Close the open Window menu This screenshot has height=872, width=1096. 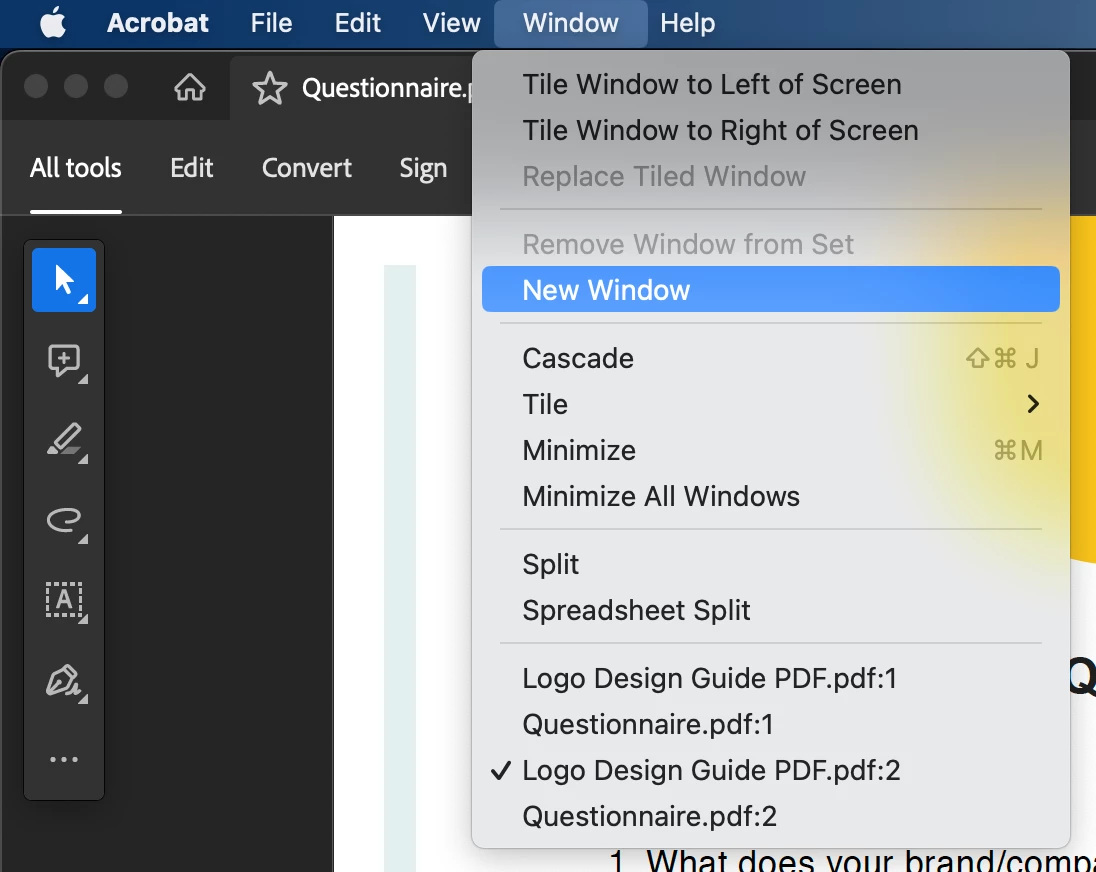click(x=570, y=23)
